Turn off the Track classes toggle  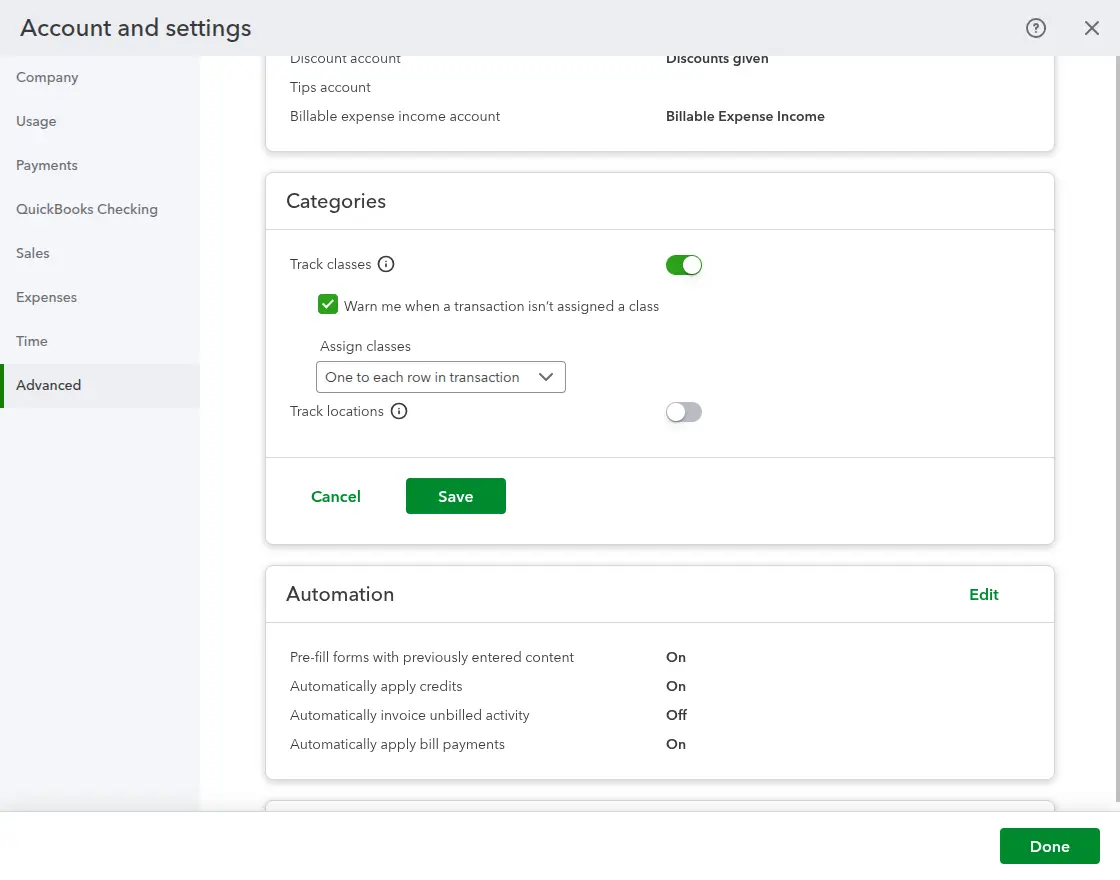(x=684, y=265)
